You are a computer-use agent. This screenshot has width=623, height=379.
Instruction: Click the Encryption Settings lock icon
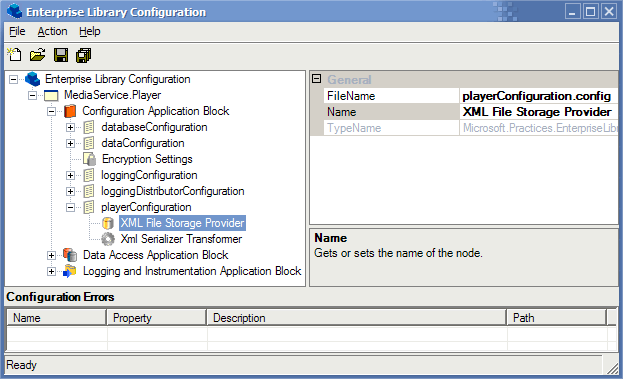[x=90, y=159]
